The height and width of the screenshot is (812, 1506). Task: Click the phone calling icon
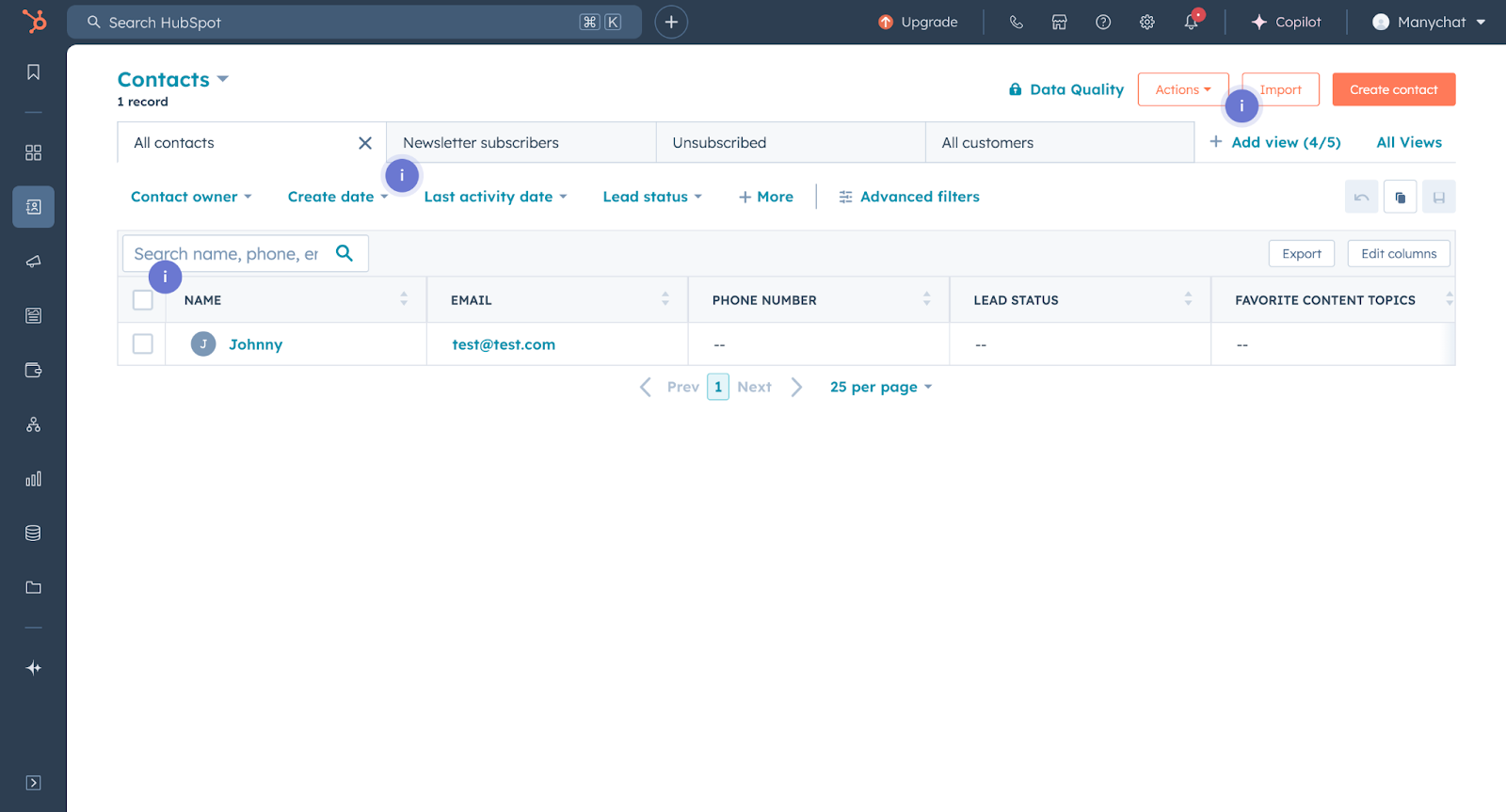tap(1016, 22)
